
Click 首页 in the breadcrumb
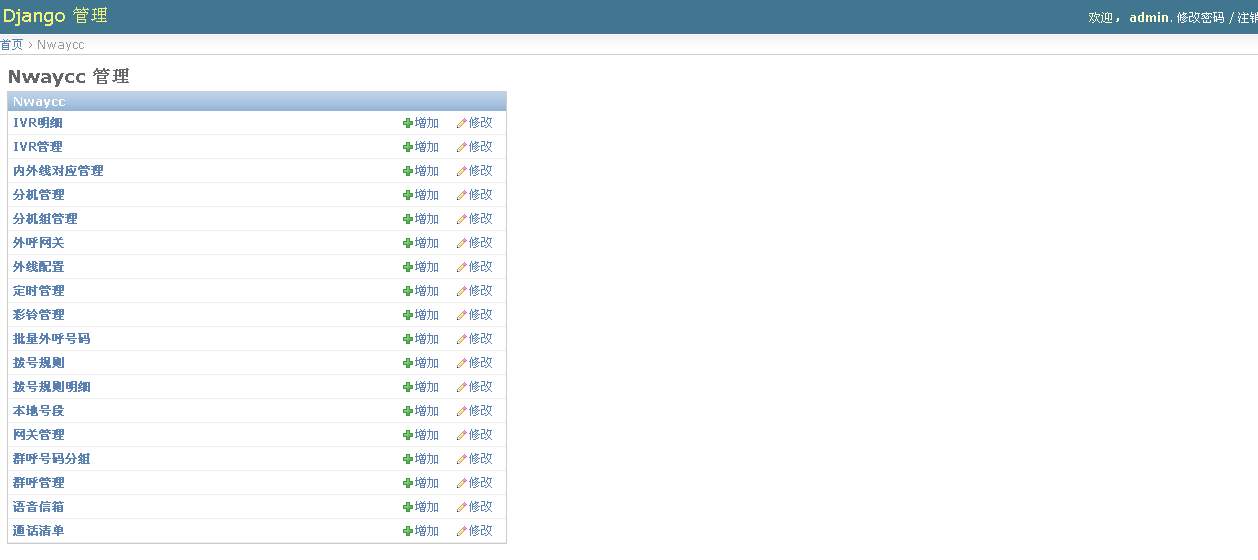pos(12,45)
